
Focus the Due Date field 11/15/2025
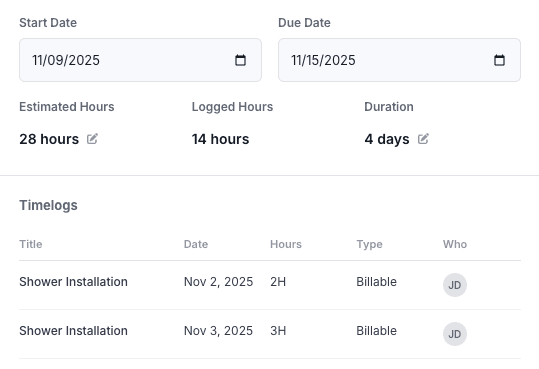[399, 60]
